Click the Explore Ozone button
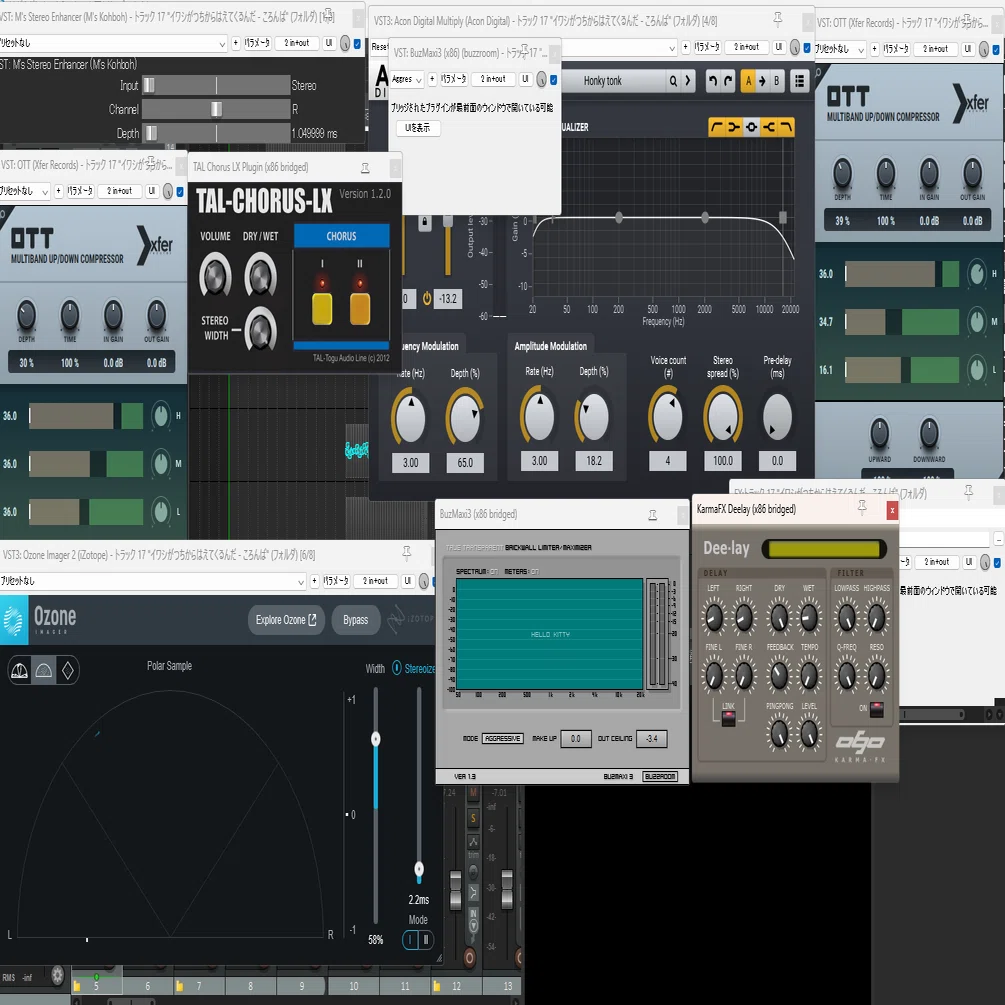 point(286,620)
